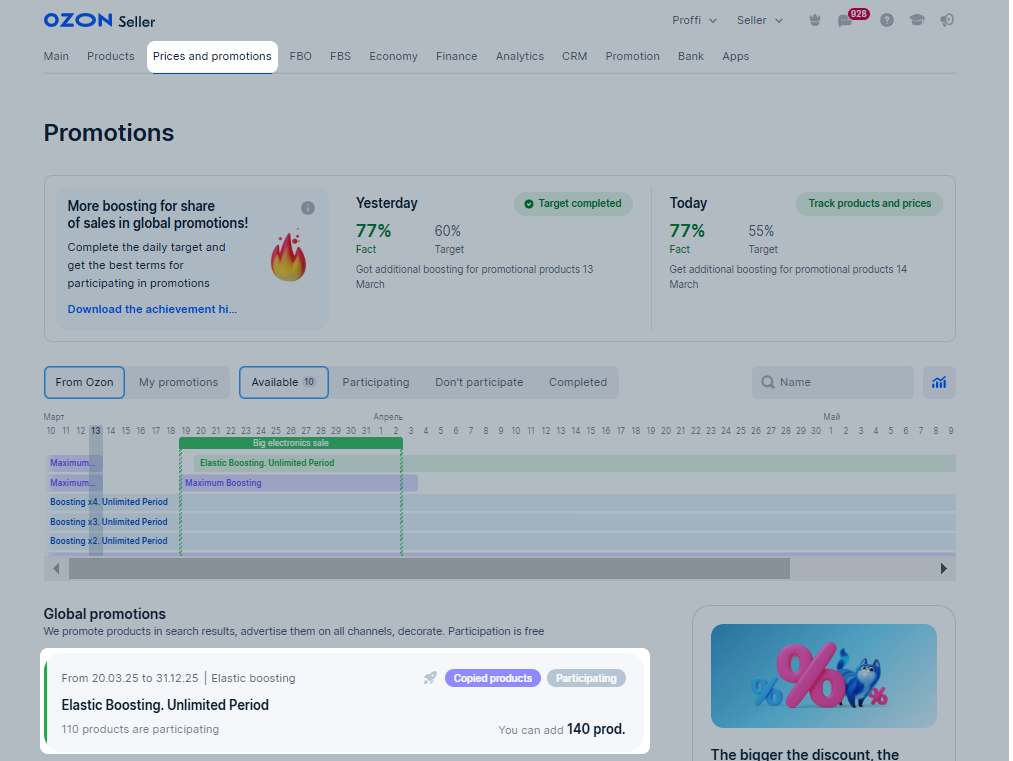Select the From Ozon filter
The width and height of the screenshot is (1013, 761).
pyautogui.click(x=84, y=382)
